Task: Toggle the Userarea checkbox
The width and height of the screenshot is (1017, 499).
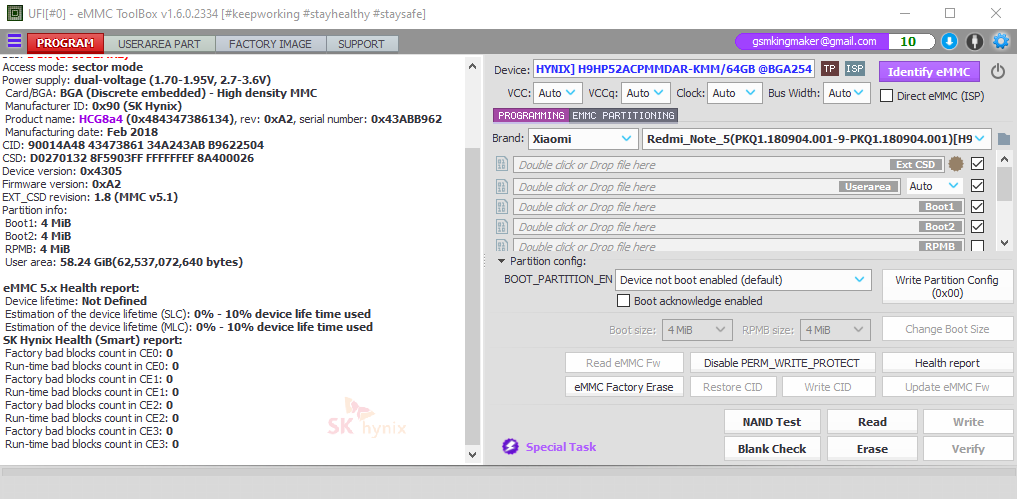Action: 977,186
